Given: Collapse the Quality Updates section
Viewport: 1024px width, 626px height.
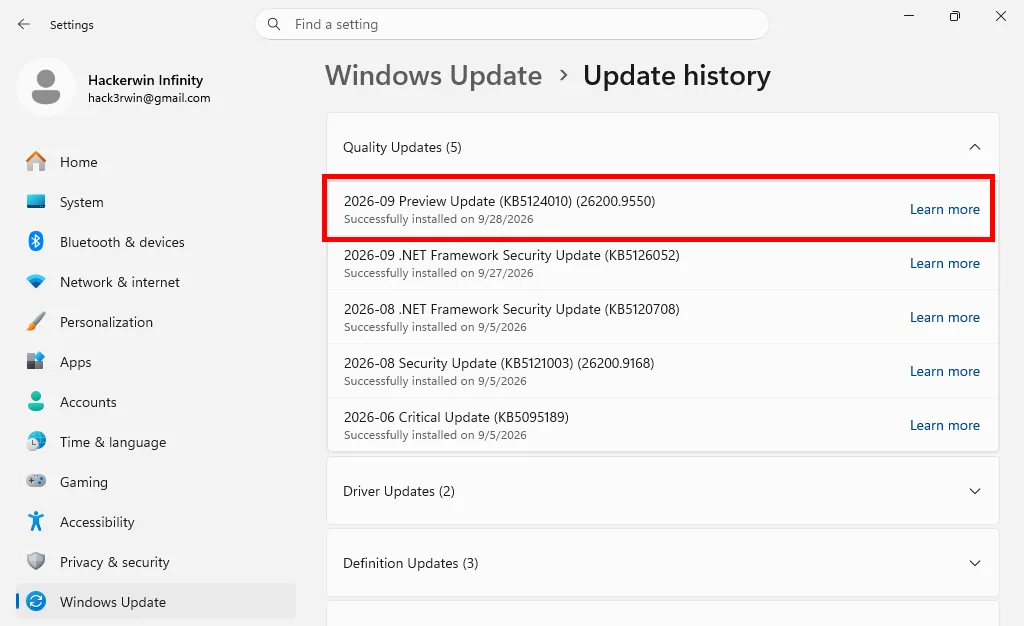Looking at the screenshot, I should pyautogui.click(x=974, y=147).
